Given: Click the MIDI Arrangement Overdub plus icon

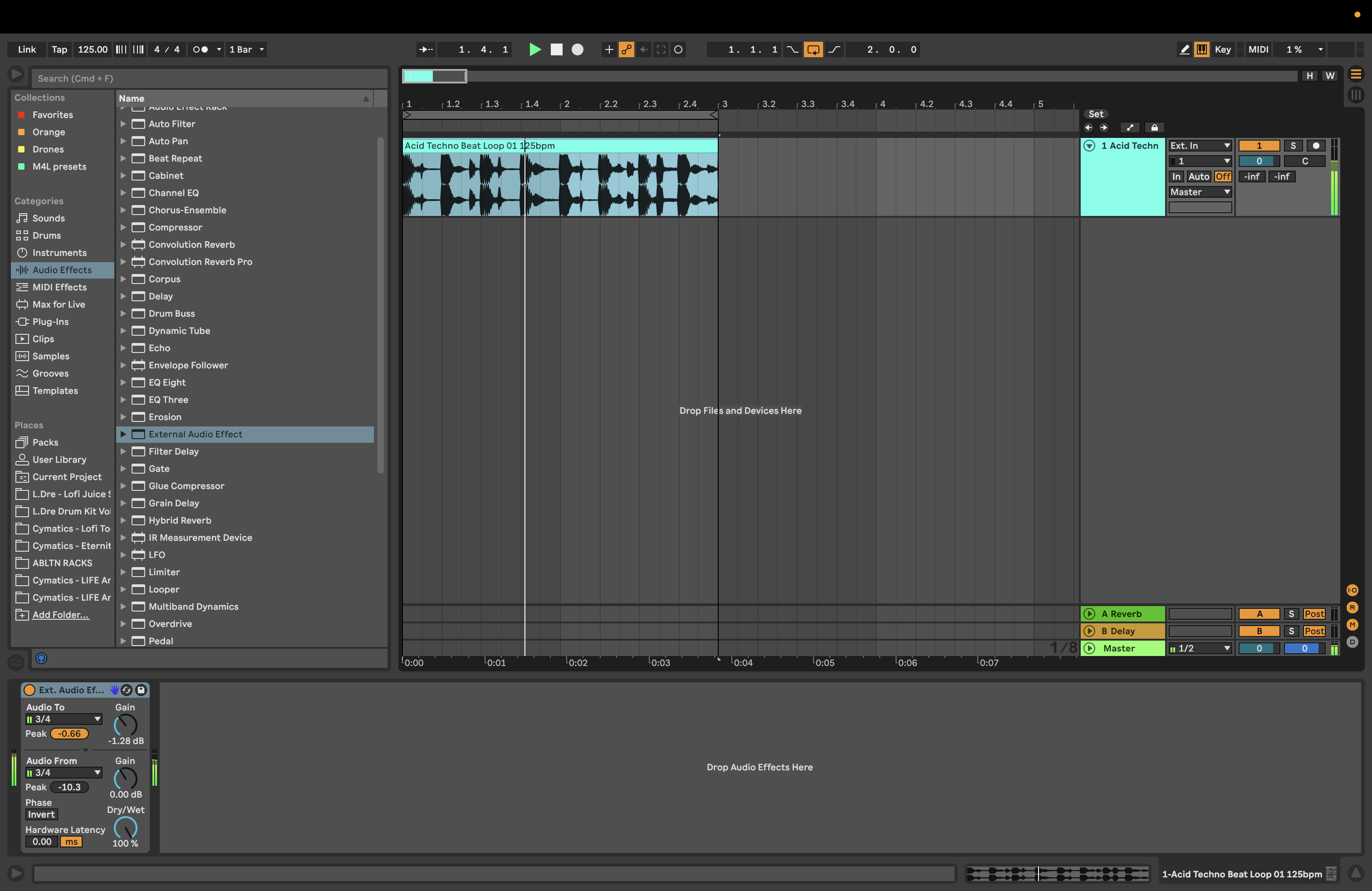Looking at the screenshot, I should point(609,49).
